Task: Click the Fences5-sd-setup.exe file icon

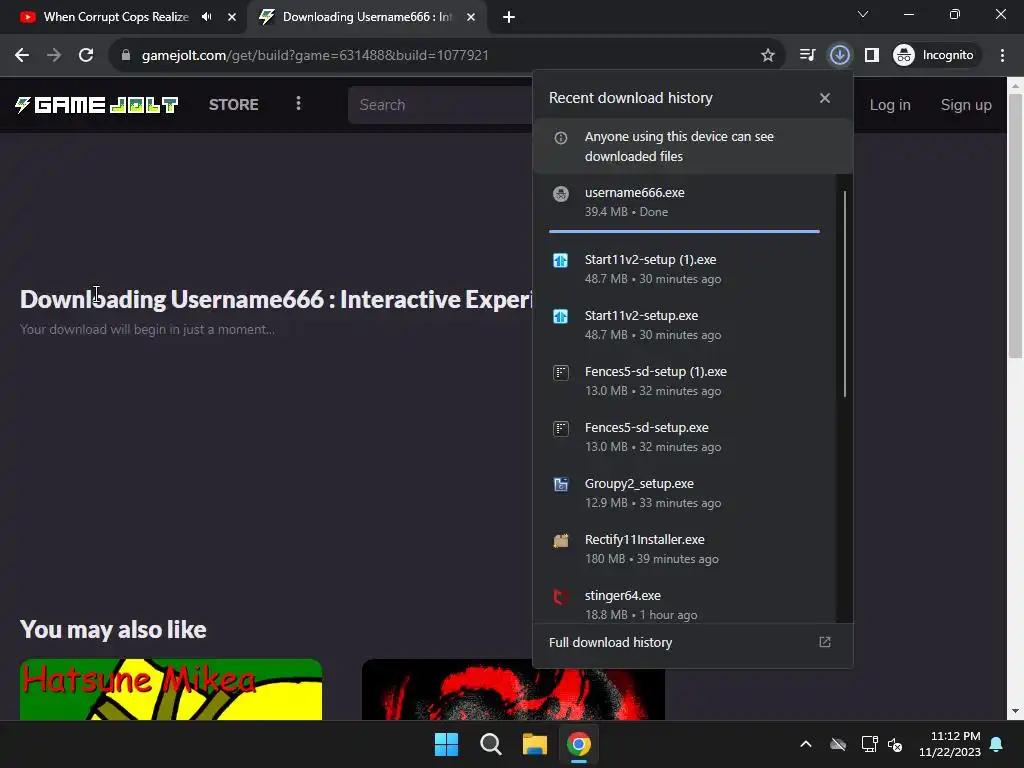Action: pos(561,429)
